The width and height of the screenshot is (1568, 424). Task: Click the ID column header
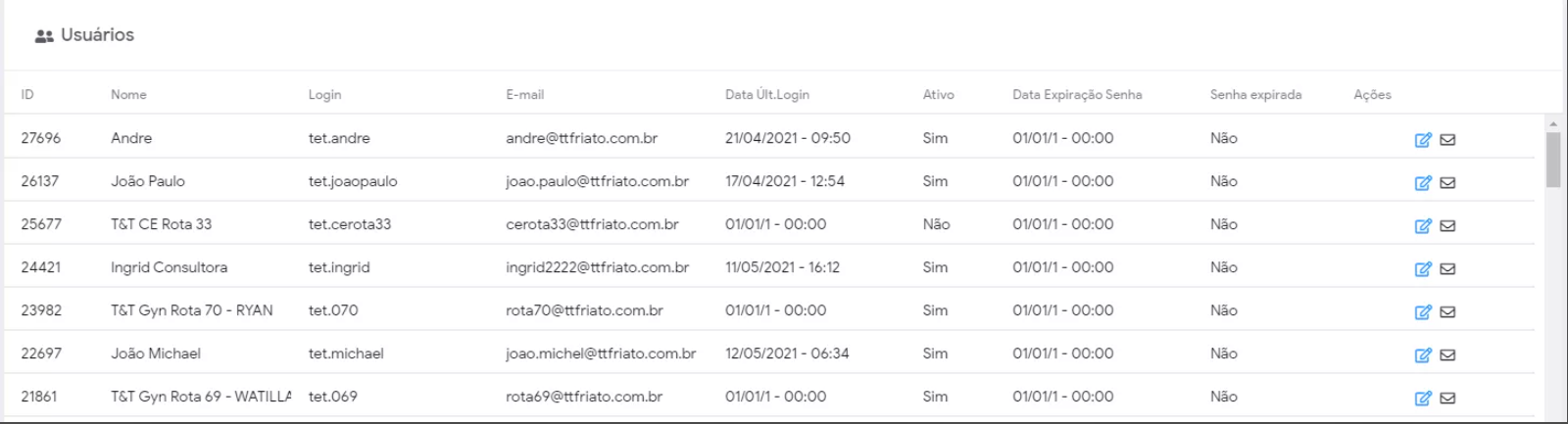point(27,95)
